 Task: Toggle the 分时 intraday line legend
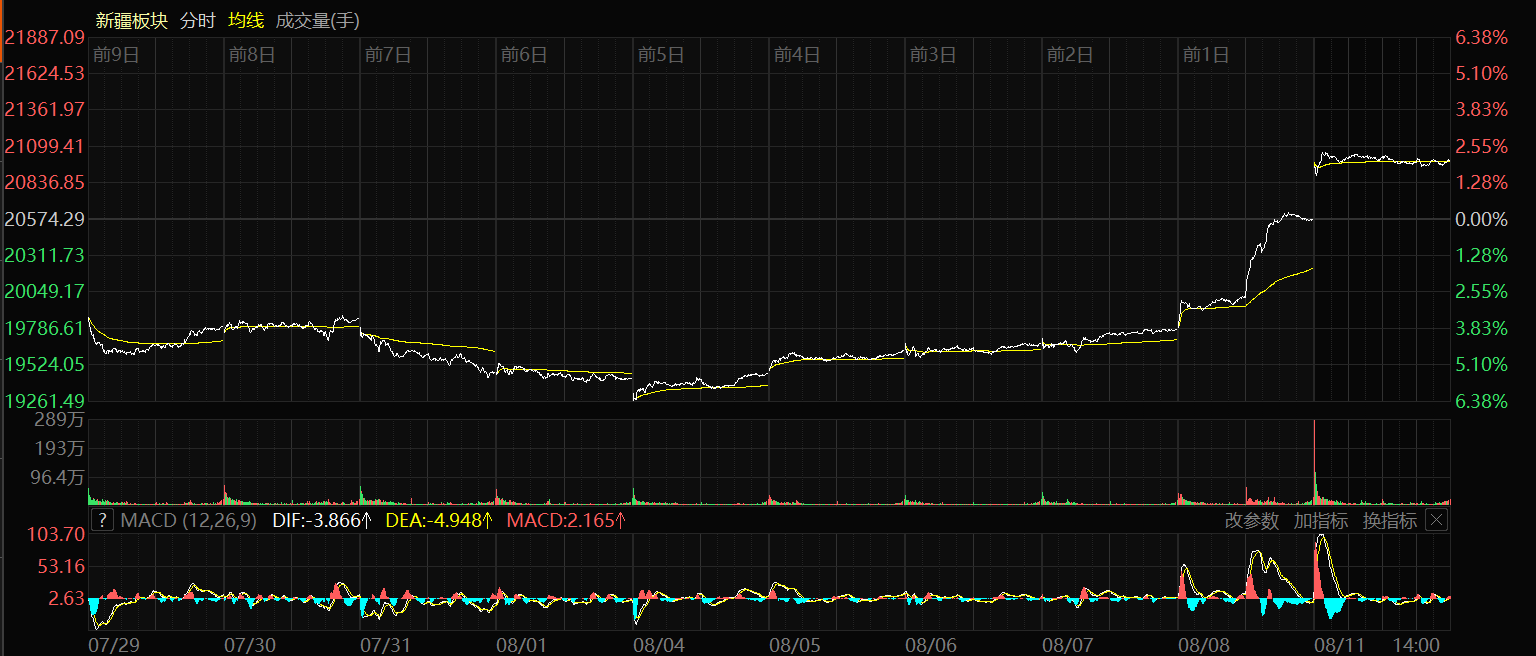point(197,20)
